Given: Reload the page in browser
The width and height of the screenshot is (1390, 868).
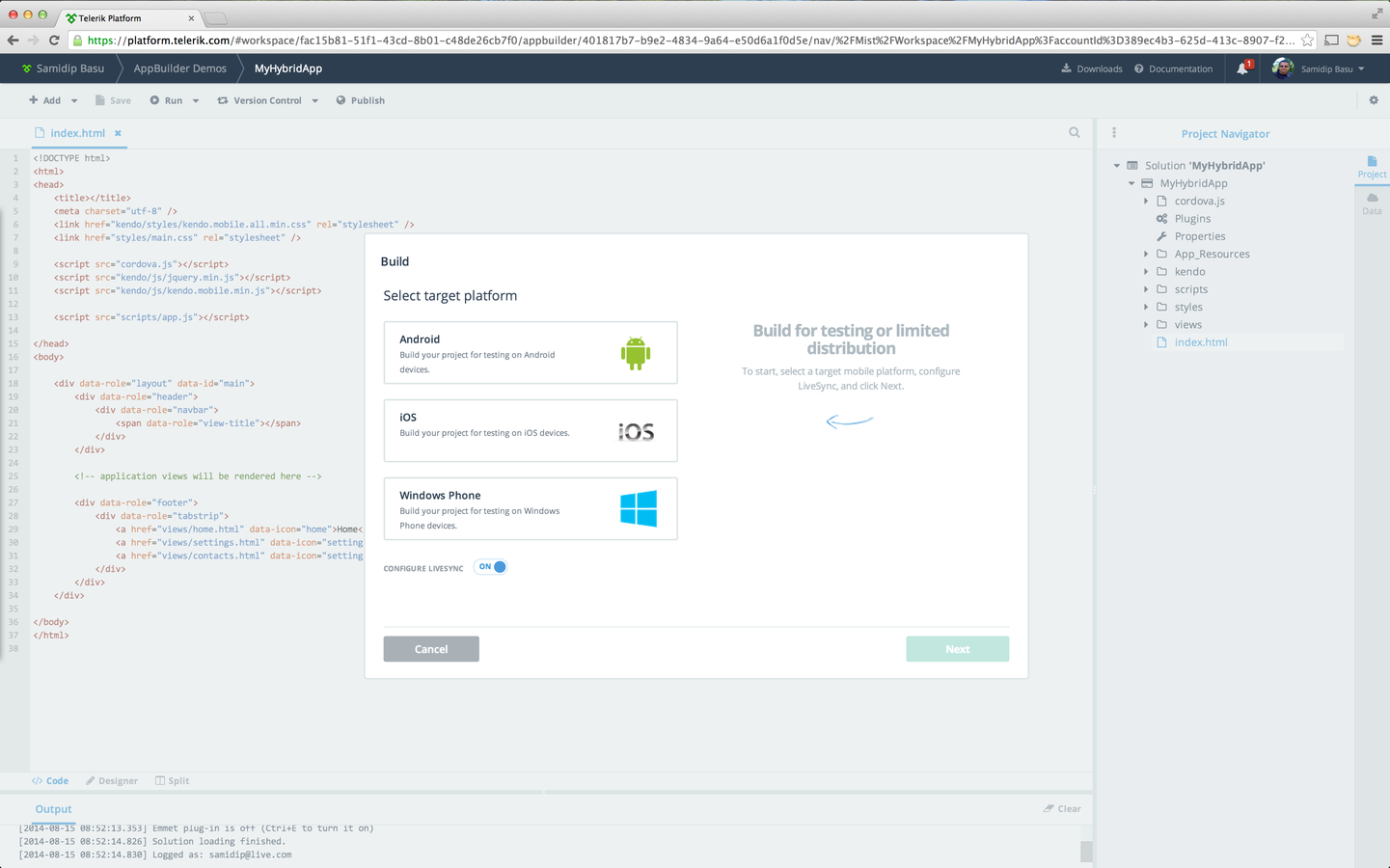Looking at the screenshot, I should click(x=54, y=41).
